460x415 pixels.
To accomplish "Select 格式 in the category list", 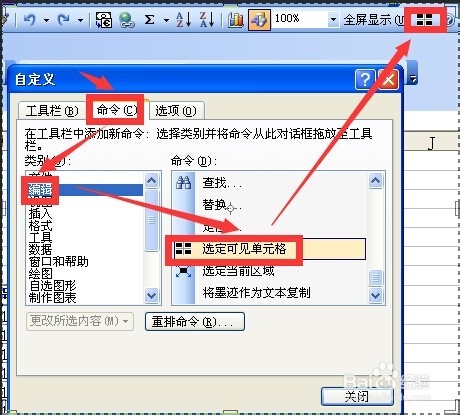I will pyautogui.click(x=40, y=225).
